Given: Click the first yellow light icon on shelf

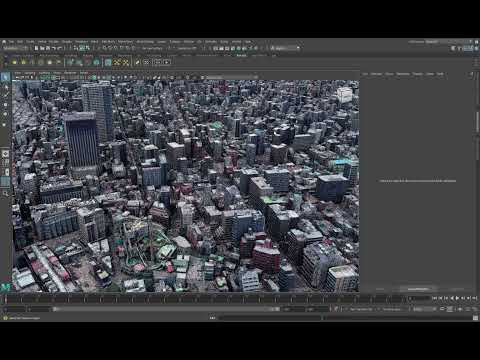Looking at the screenshot, I should pos(14,62).
